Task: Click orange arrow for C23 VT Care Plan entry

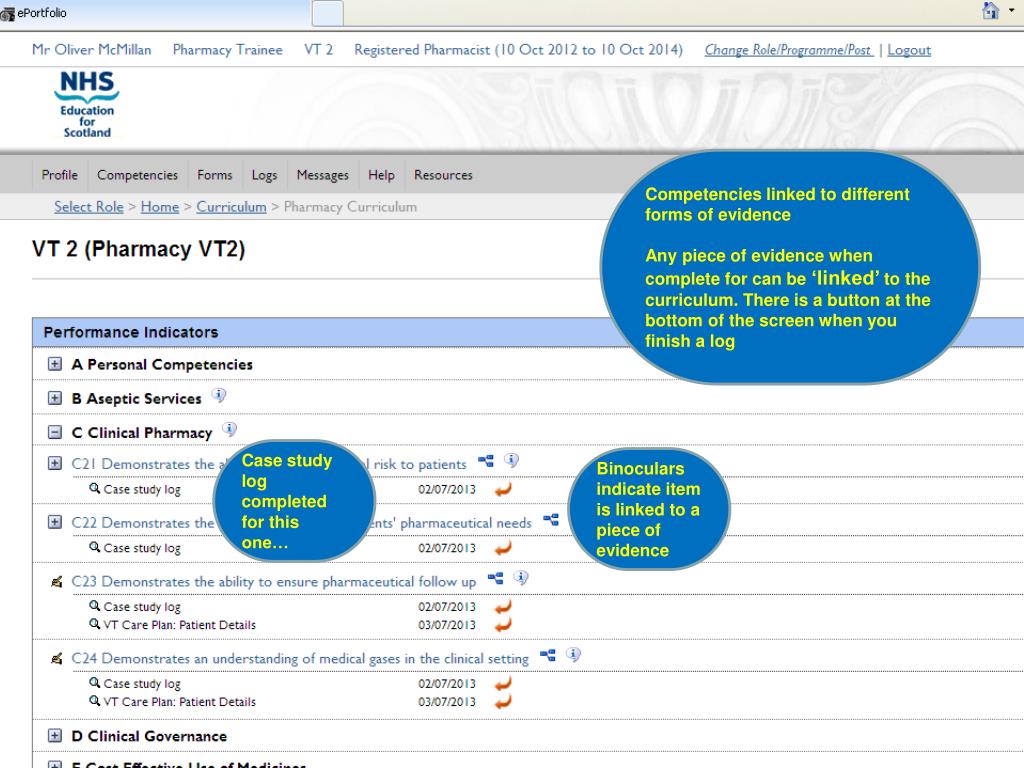Action: pos(503,625)
